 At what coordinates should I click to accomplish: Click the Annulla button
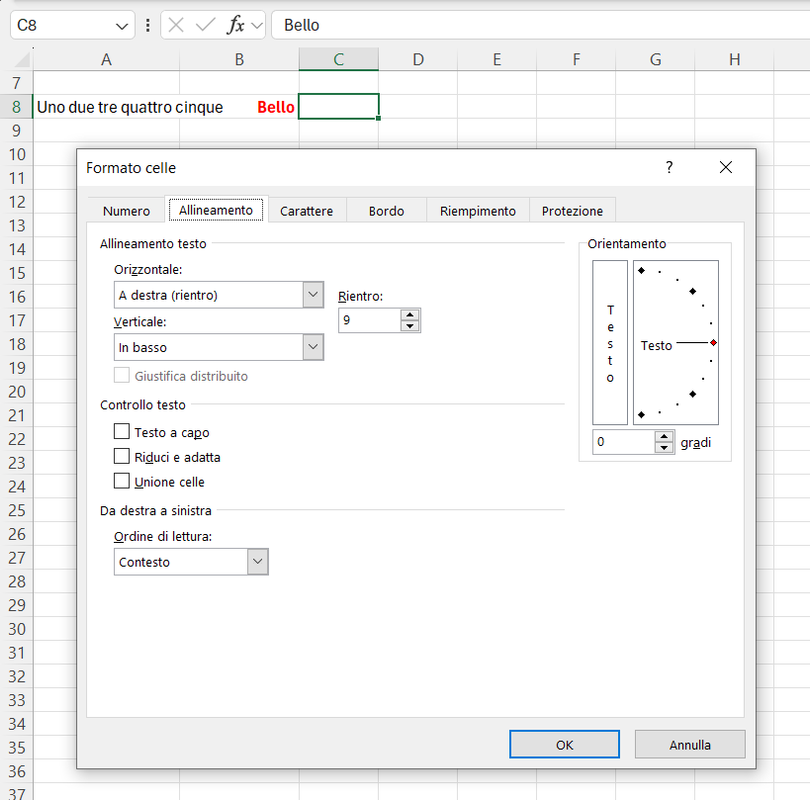(x=690, y=744)
